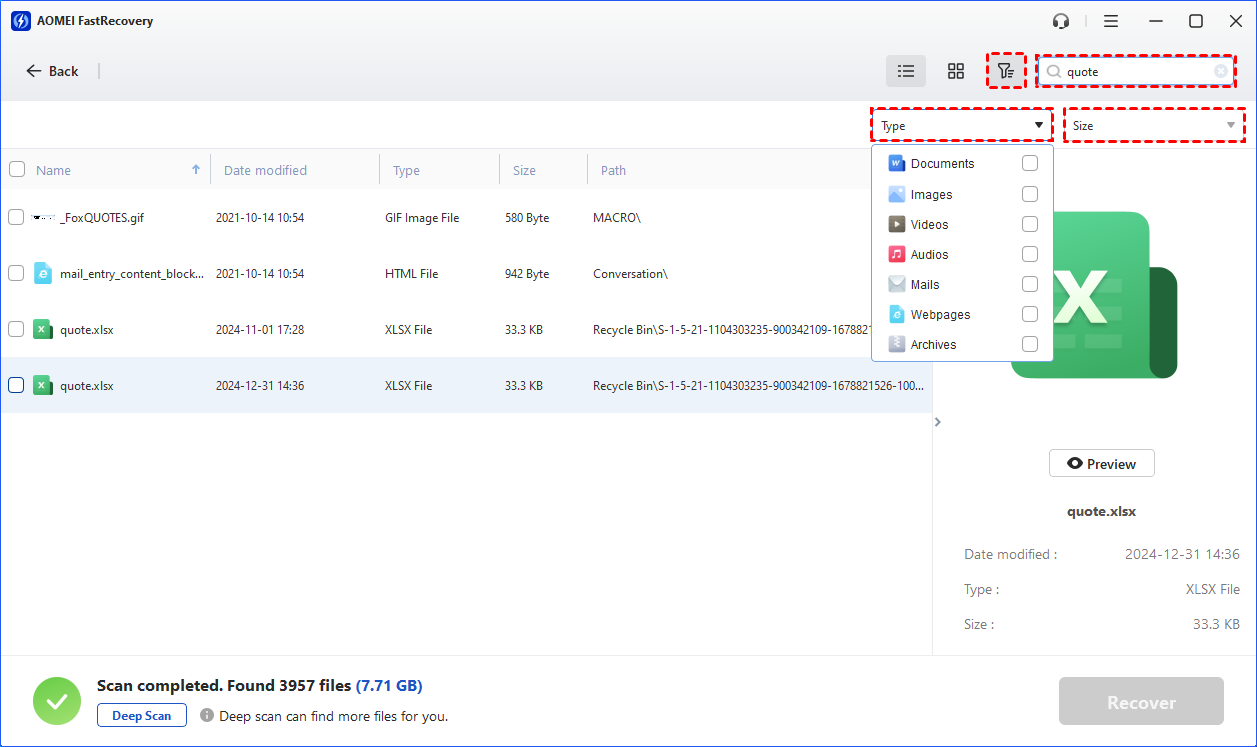
Task: Open the support headset icon
Action: click(x=1061, y=21)
